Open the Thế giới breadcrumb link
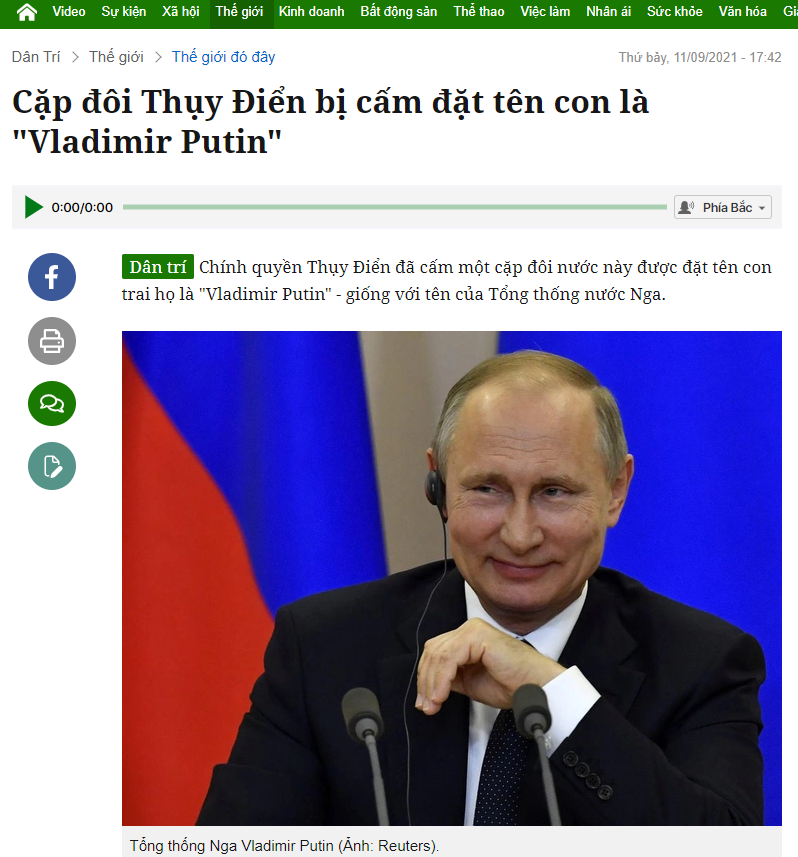The width and height of the screenshot is (798, 857). point(116,57)
